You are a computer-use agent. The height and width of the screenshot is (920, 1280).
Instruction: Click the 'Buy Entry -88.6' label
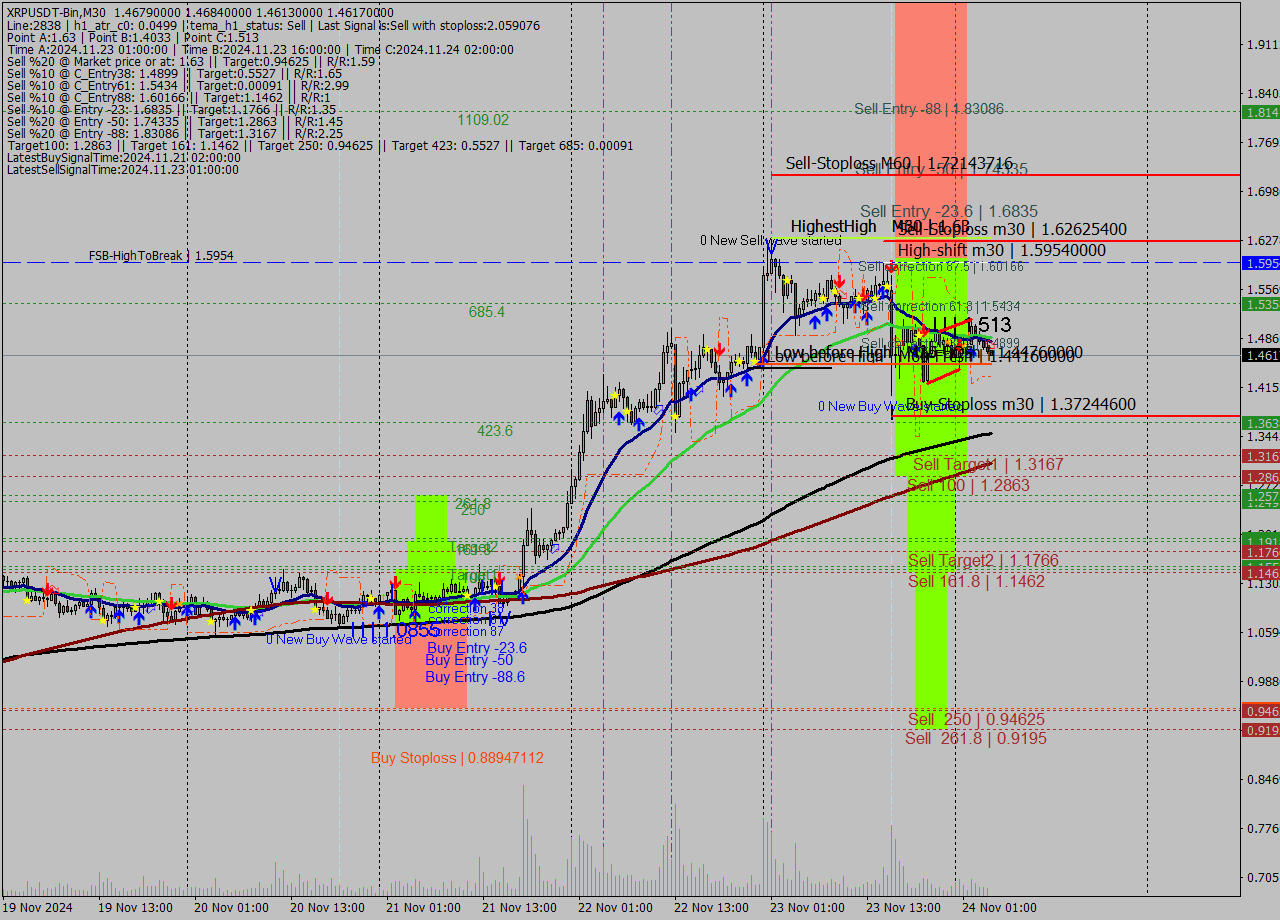pyautogui.click(x=475, y=677)
